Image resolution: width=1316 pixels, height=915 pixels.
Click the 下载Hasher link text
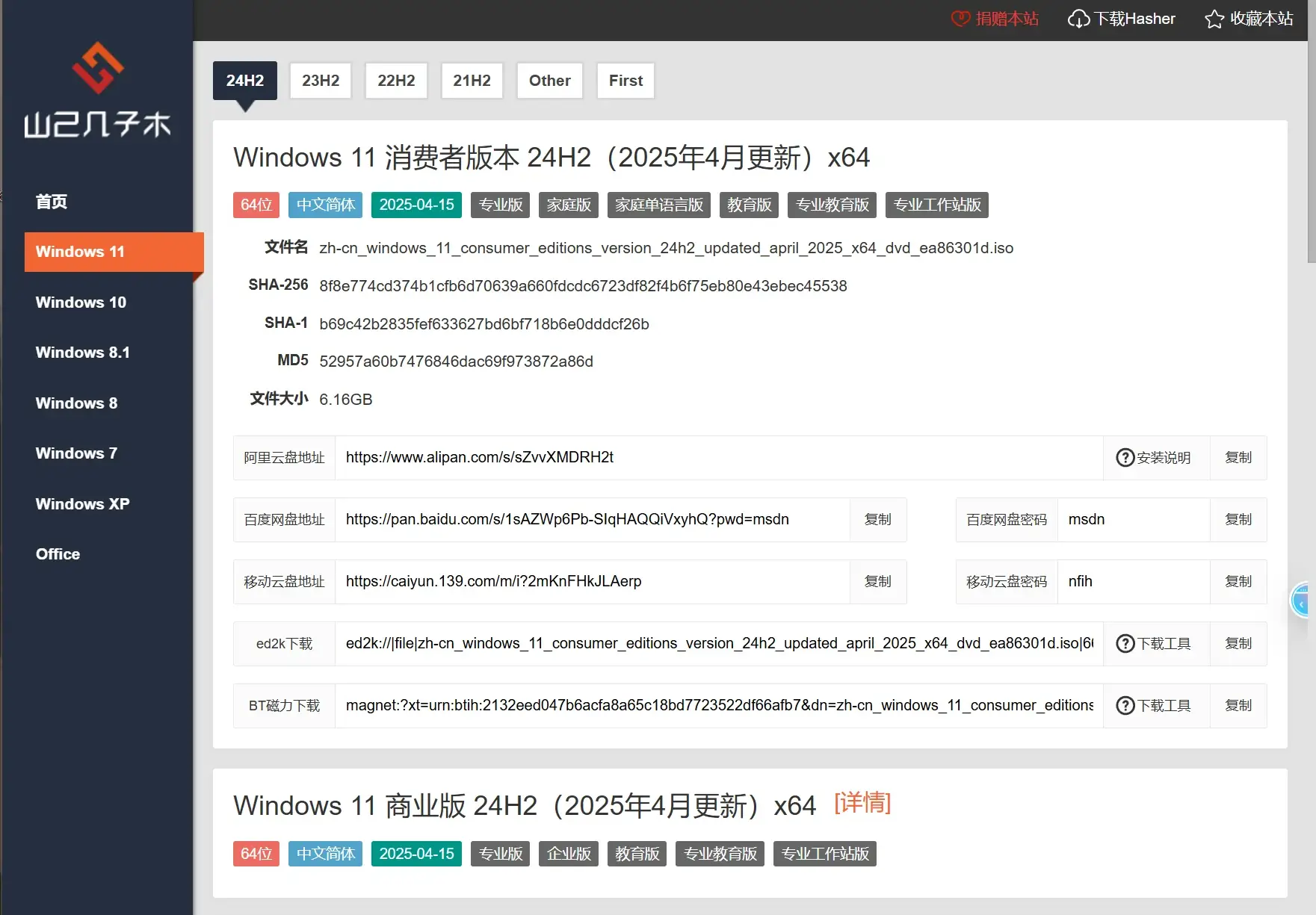[1134, 19]
